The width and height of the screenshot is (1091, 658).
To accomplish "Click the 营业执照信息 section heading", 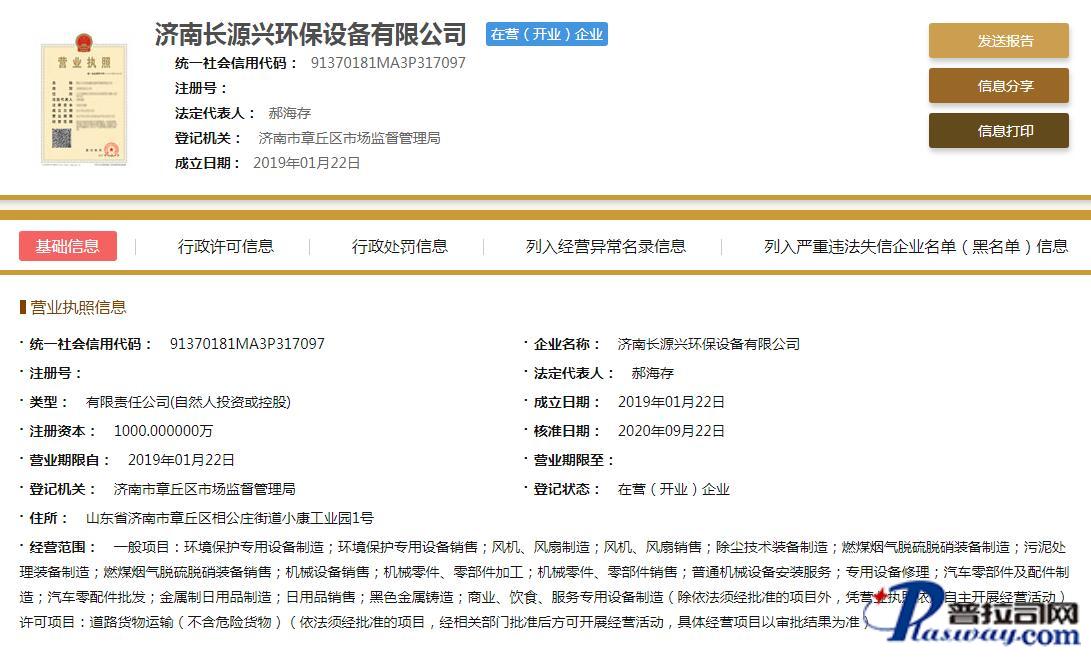I will pos(78,307).
